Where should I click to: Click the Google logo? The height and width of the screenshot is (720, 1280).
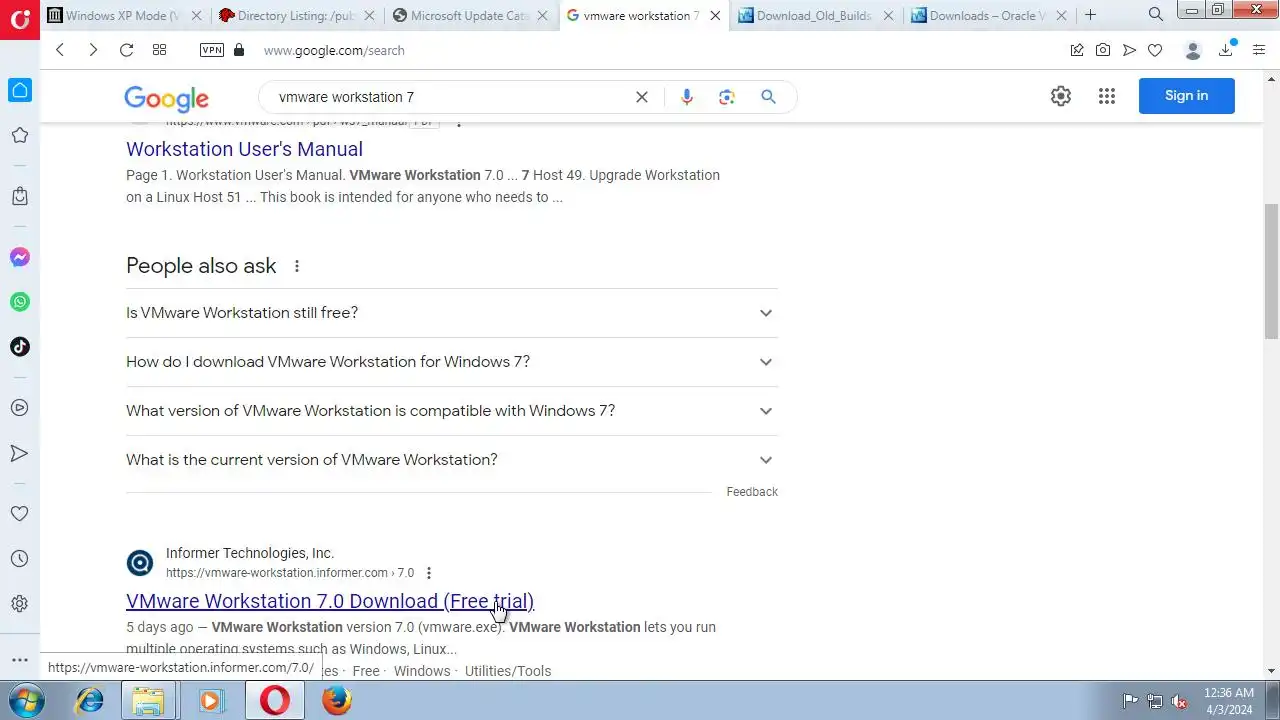[x=166, y=98]
